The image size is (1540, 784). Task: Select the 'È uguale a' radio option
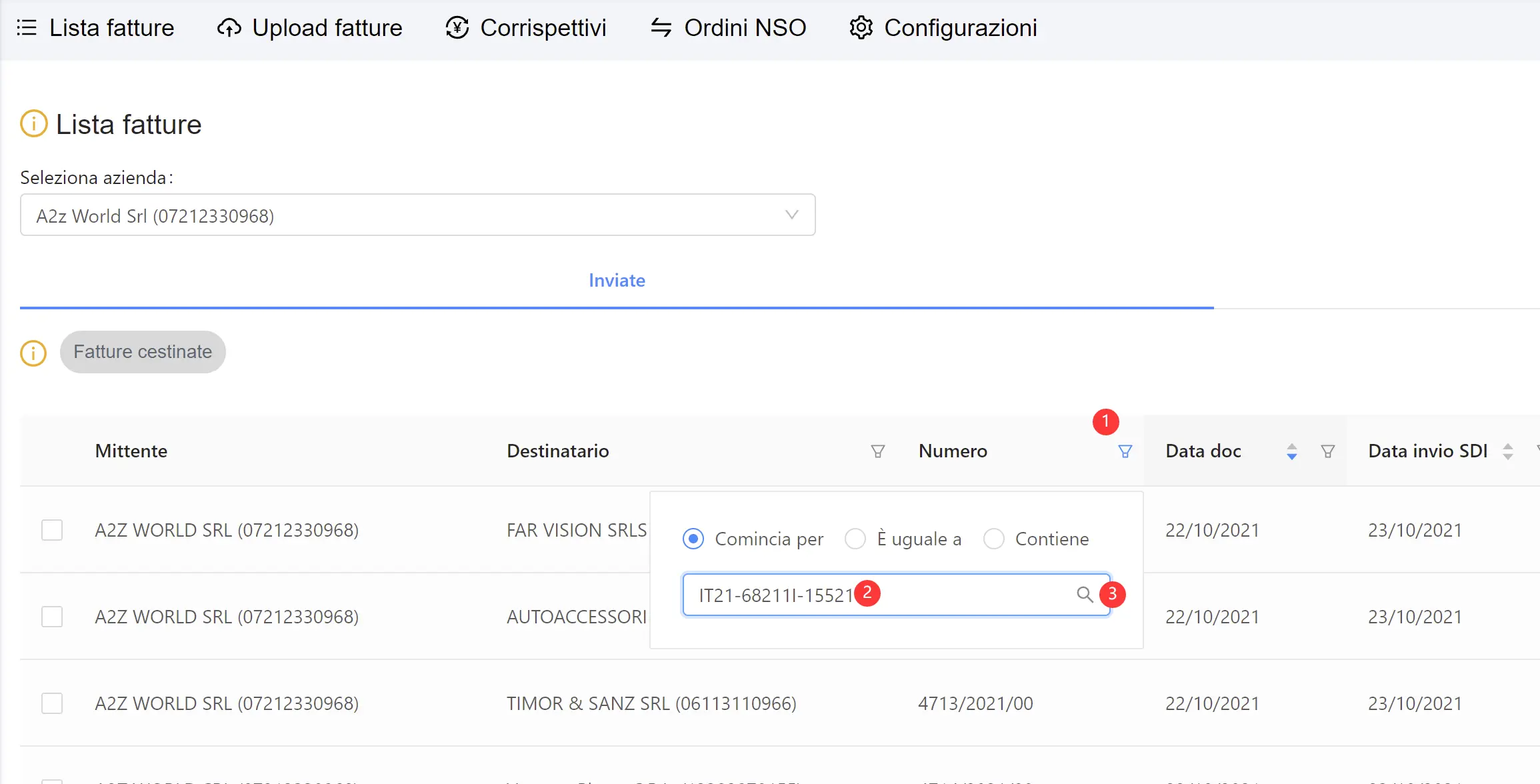(x=855, y=539)
